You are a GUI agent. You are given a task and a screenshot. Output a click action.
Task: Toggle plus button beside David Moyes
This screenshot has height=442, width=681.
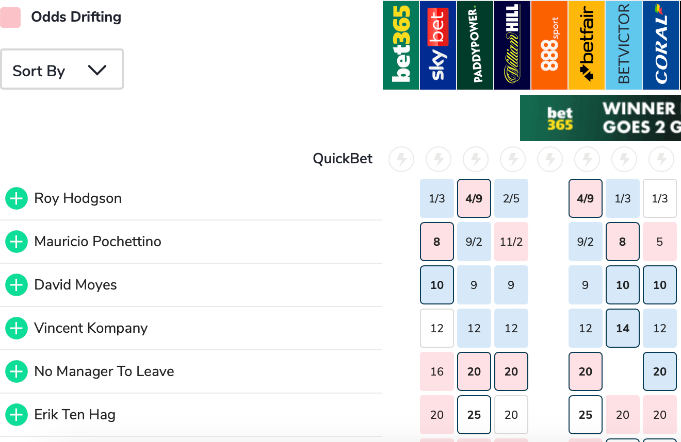click(16, 285)
